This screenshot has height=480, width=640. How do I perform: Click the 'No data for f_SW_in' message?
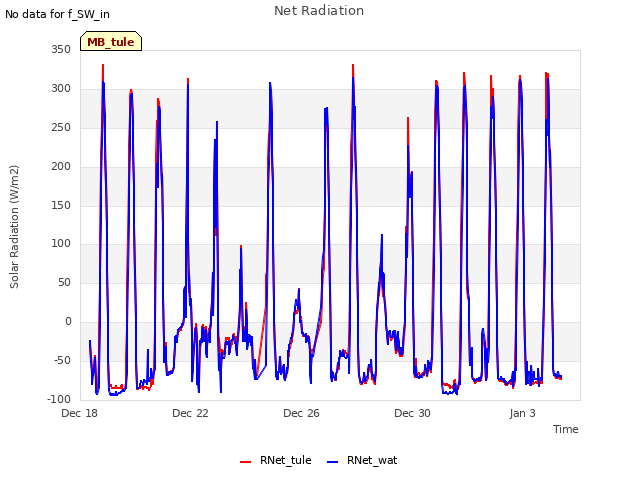point(57,14)
